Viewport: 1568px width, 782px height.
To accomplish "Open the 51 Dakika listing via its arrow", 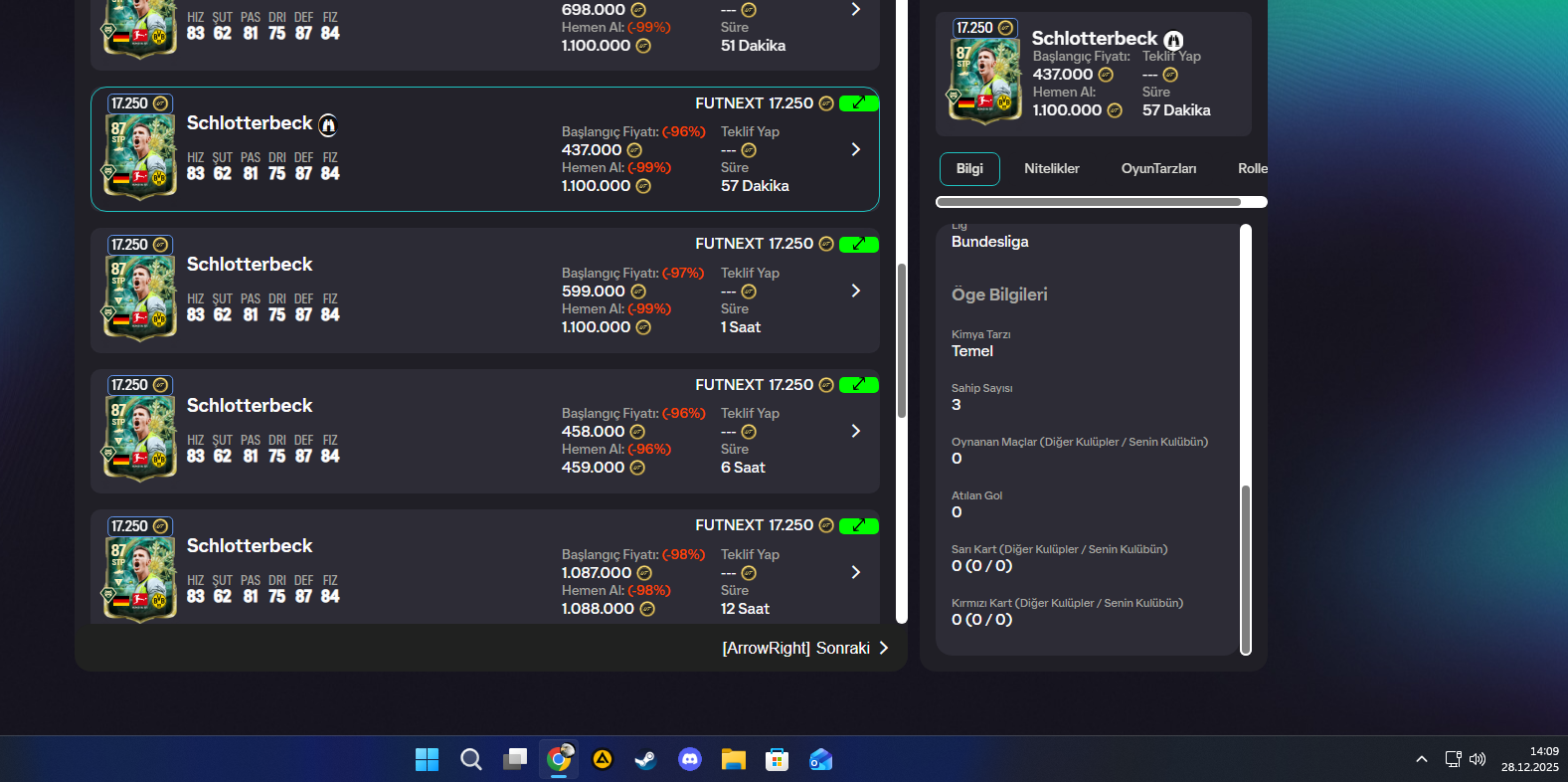I will (x=856, y=9).
